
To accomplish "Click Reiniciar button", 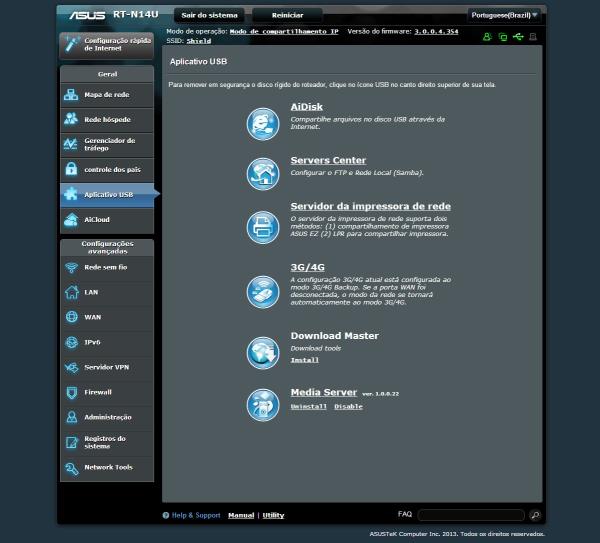I will [287, 15].
